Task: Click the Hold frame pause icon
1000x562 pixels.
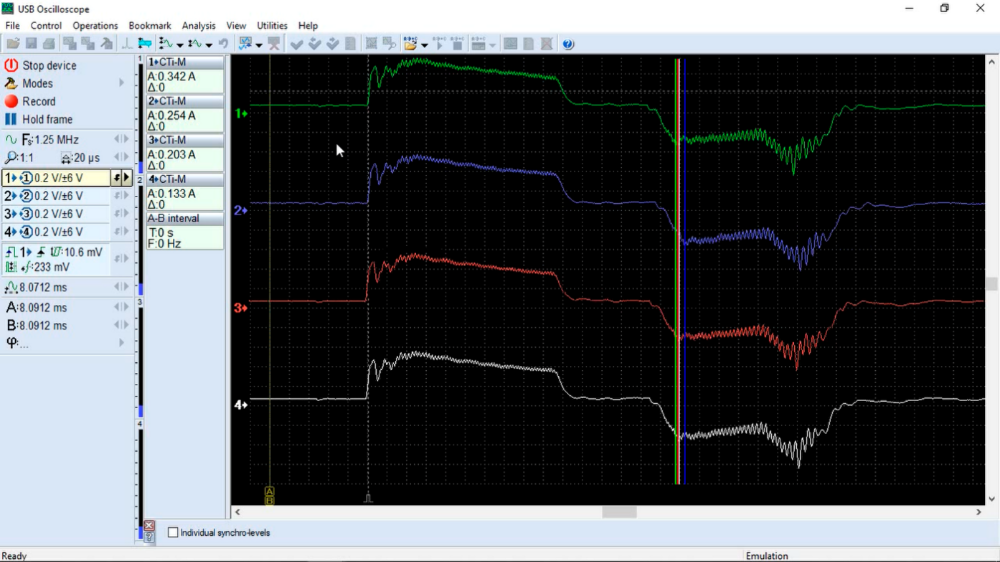Action: [x=11, y=119]
